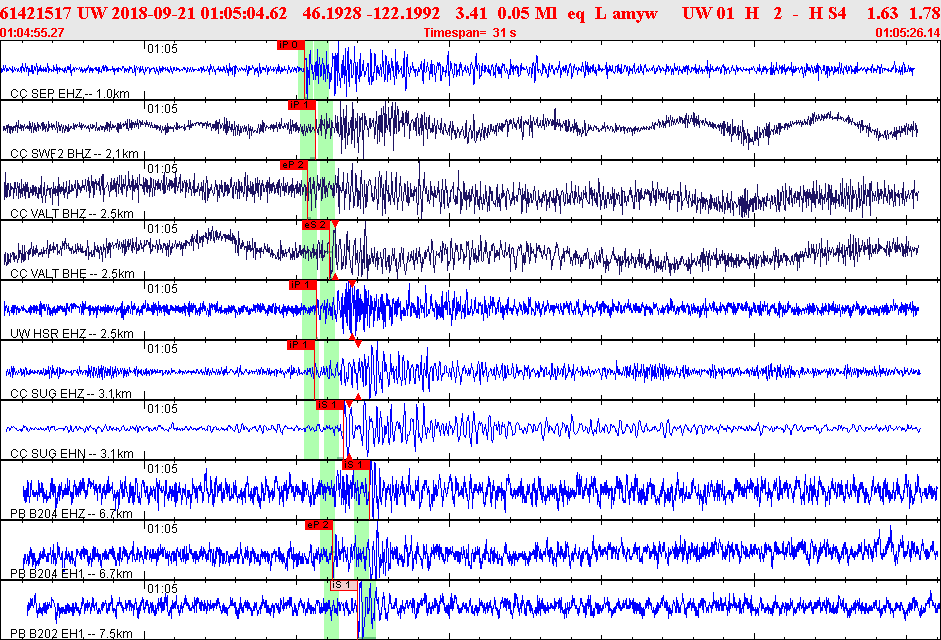Click the iP 0 pick flag on SEP EHZ
The width and height of the screenshot is (941, 640).
point(291,45)
